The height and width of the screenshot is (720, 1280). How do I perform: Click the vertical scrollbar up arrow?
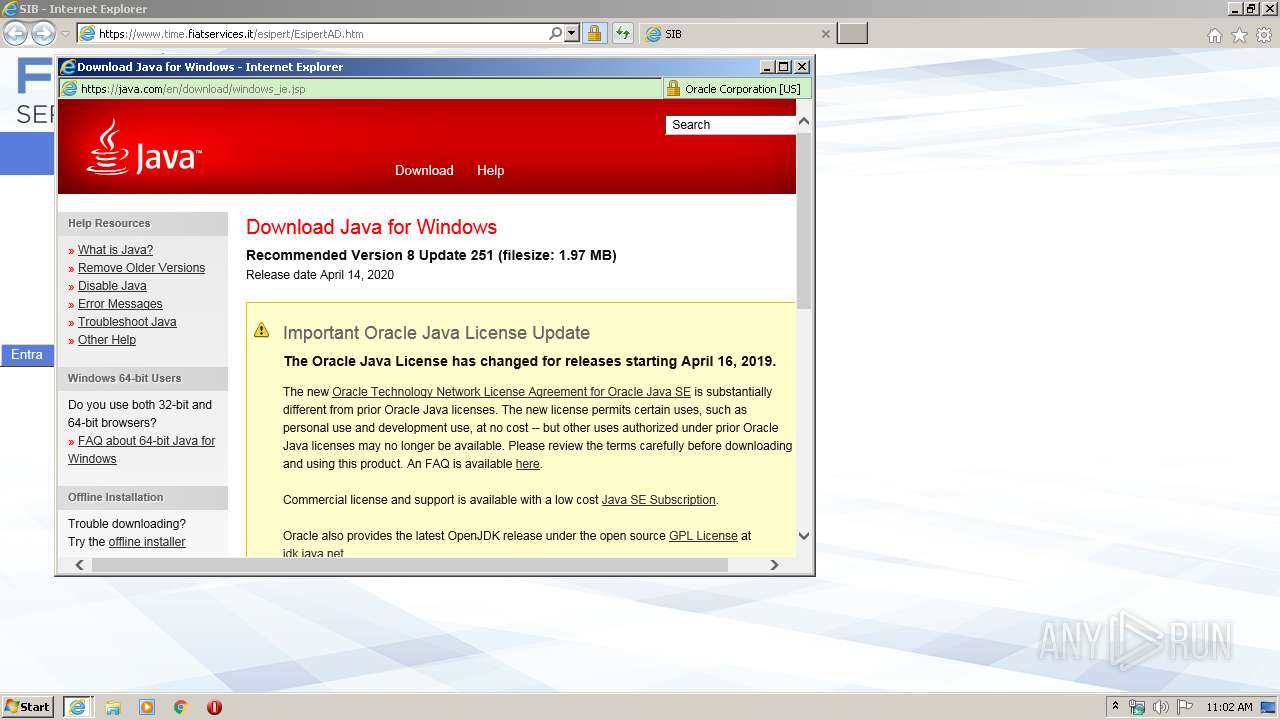click(803, 121)
